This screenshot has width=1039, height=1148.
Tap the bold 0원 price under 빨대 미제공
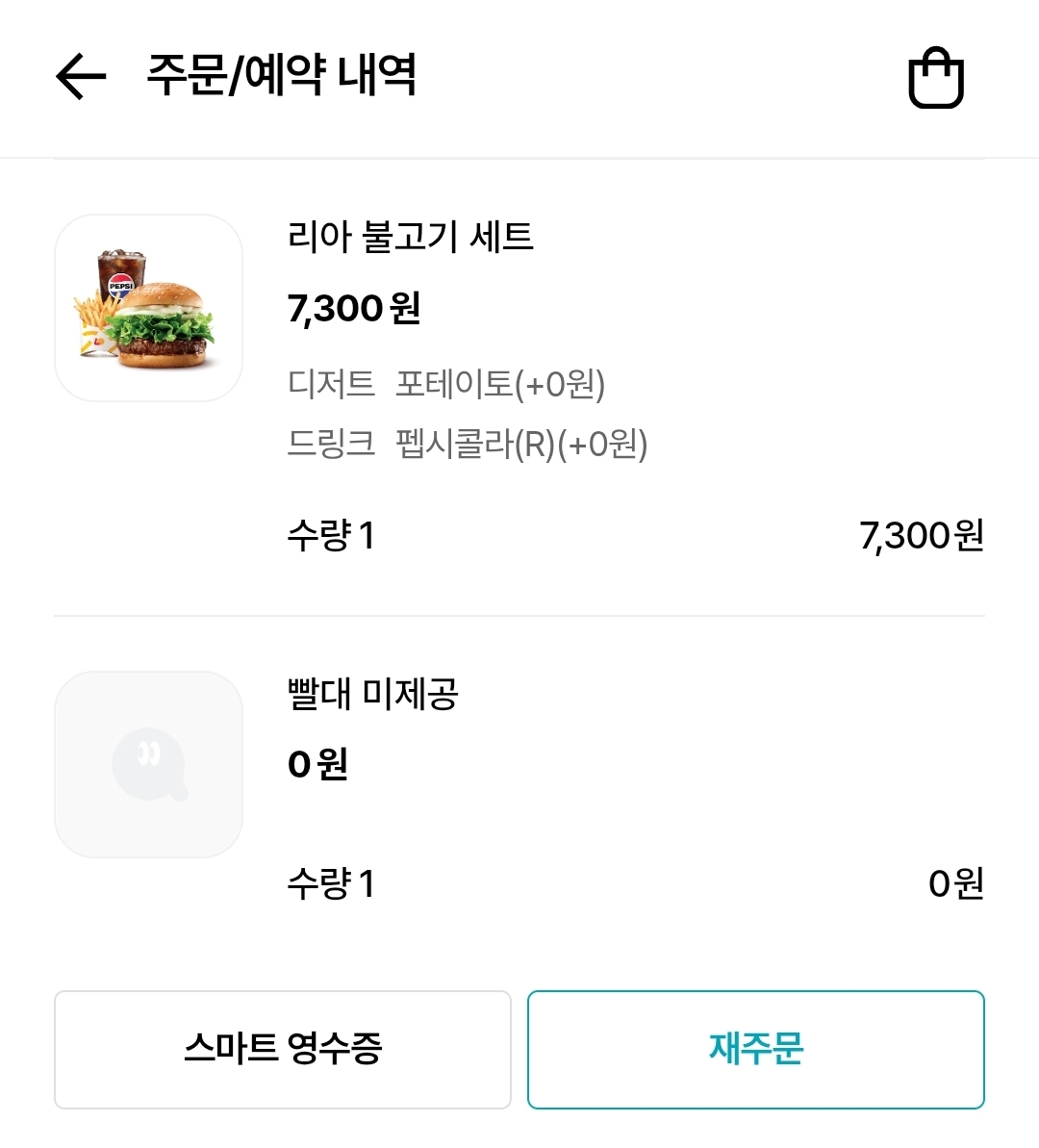coord(317,765)
